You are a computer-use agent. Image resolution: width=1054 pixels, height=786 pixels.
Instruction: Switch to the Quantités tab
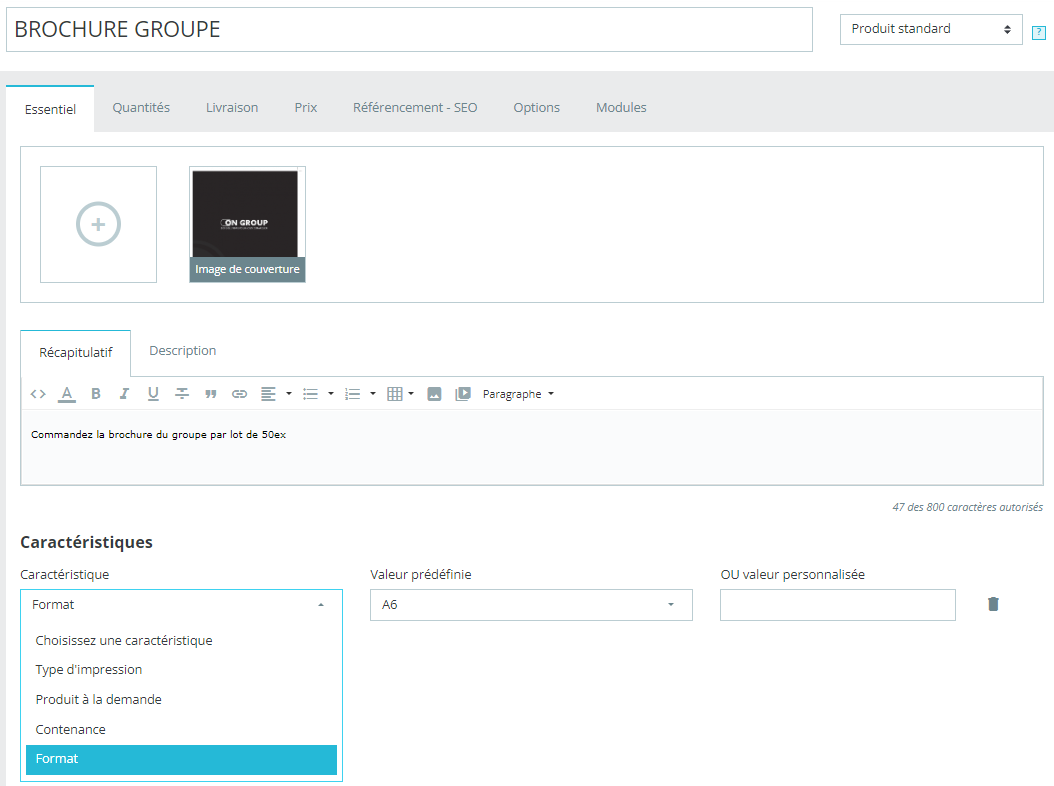[x=141, y=108]
